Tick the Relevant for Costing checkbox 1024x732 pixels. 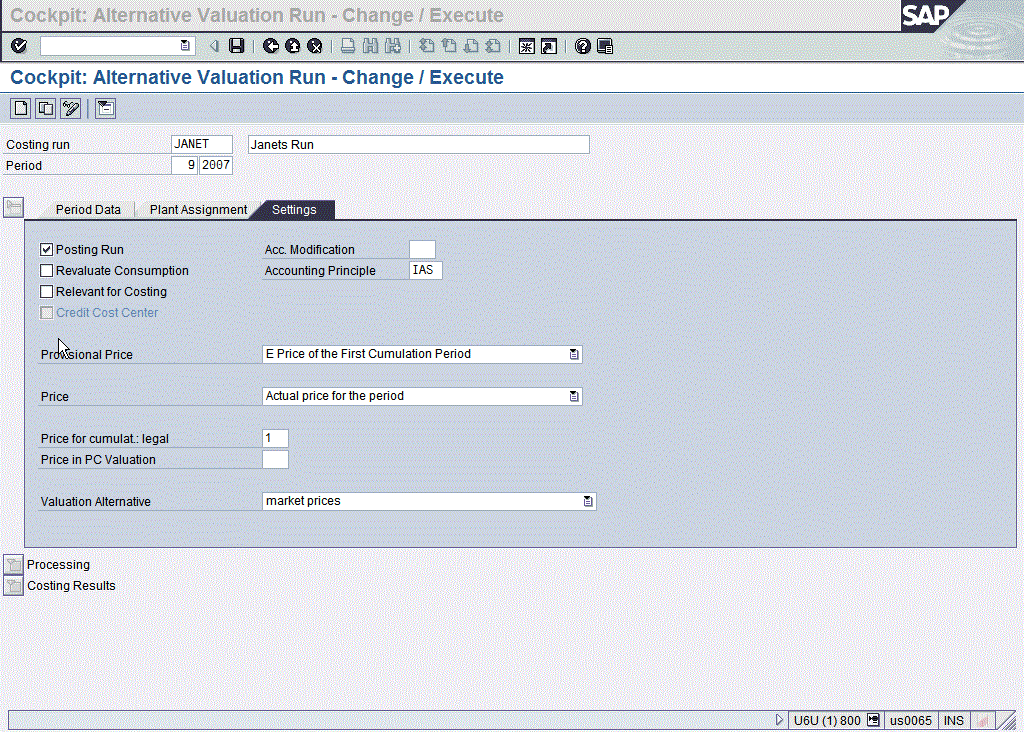point(46,291)
